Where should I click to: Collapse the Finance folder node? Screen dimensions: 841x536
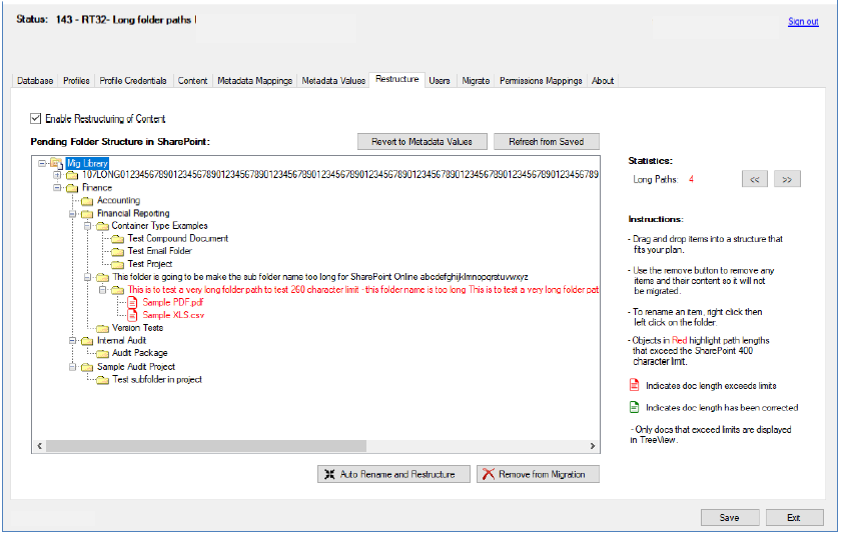56,187
